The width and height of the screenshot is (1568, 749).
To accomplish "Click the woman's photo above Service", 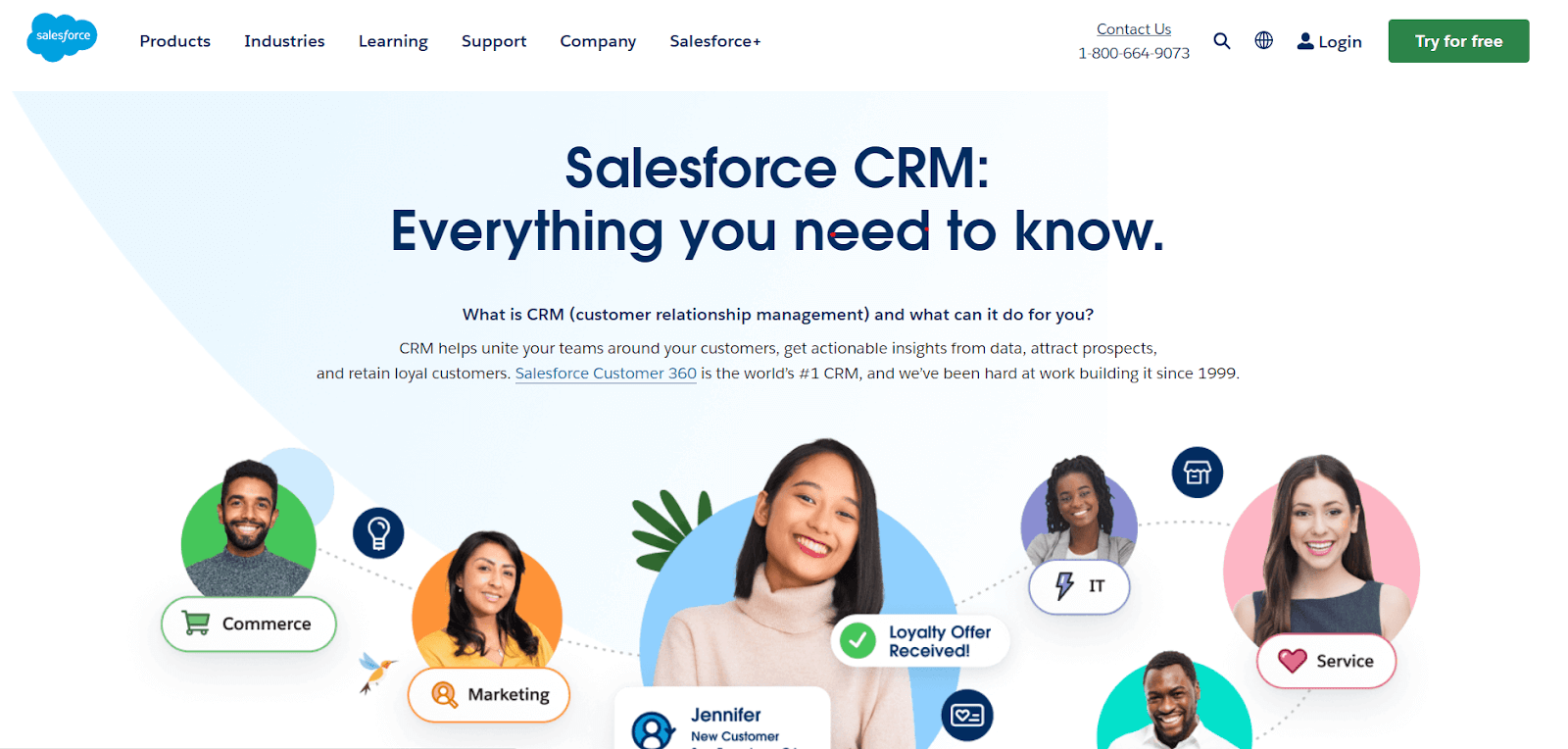I will 1321,549.
